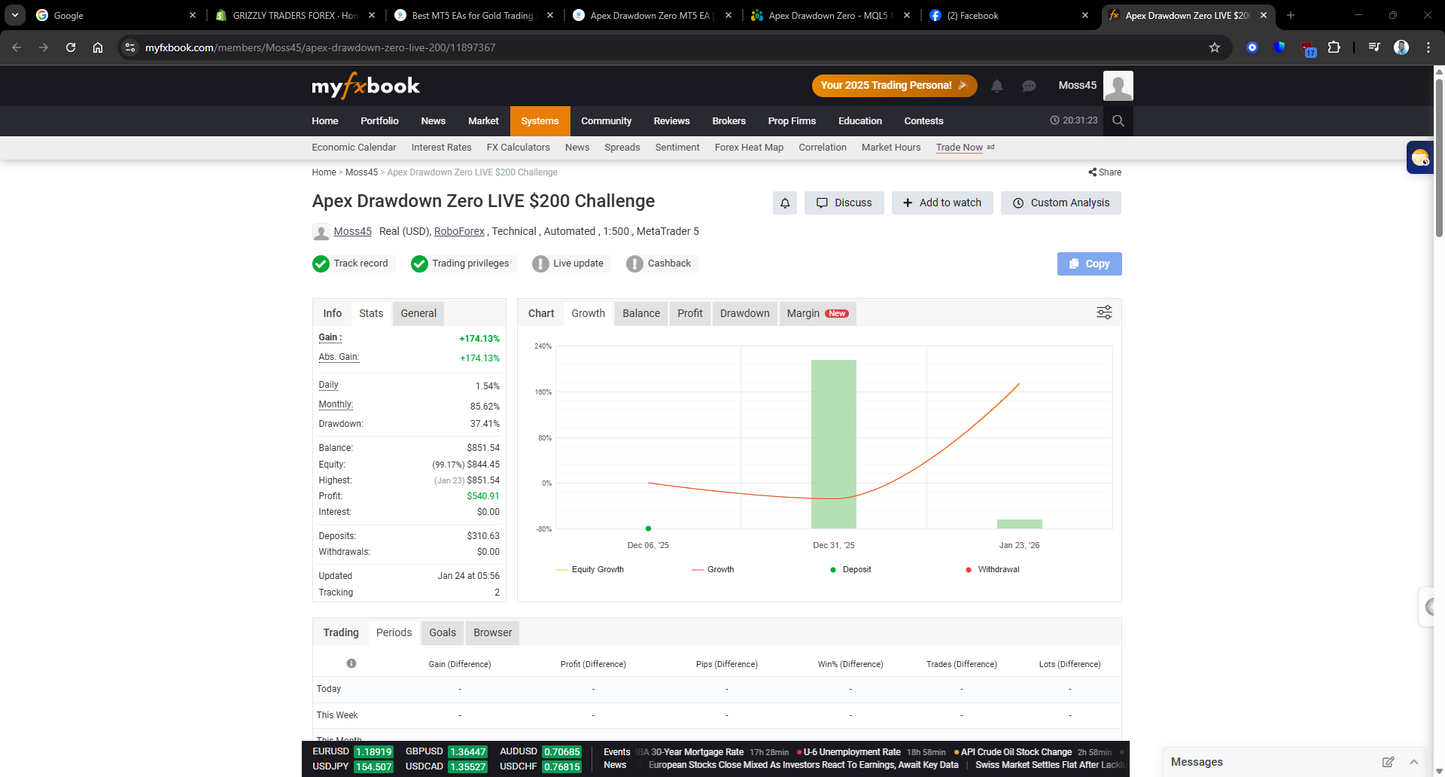Compose a new message via the pencil icon
This screenshot has height=777, width=1445.
pyautogui.click(x=1388, y=761)
